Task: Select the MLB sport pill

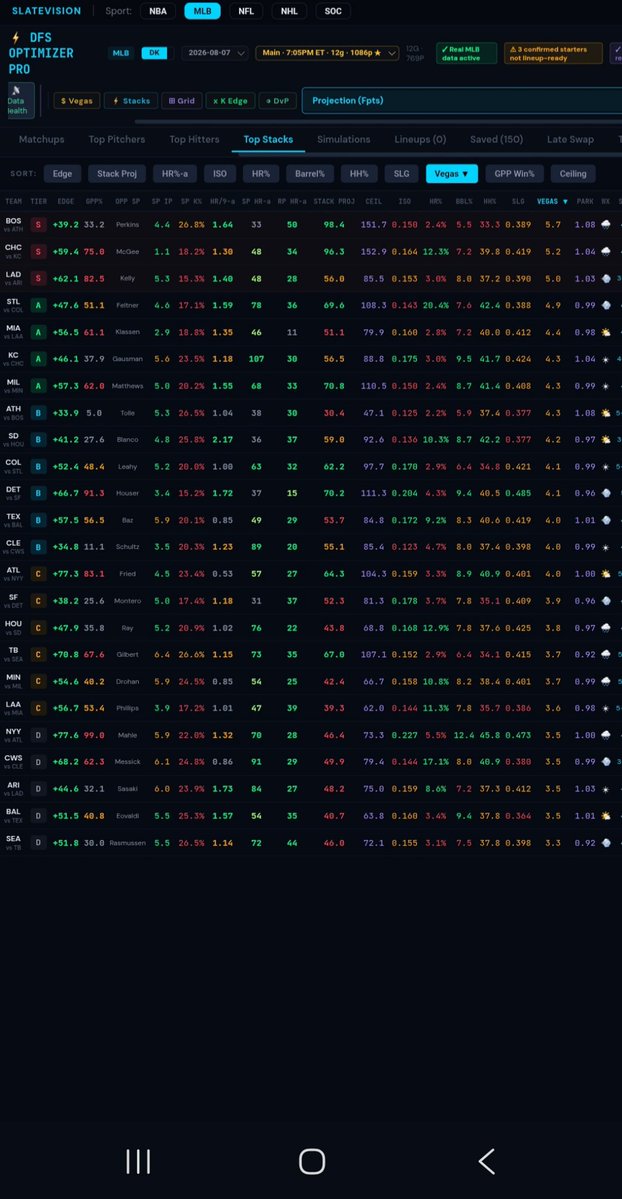Action: 202,11
